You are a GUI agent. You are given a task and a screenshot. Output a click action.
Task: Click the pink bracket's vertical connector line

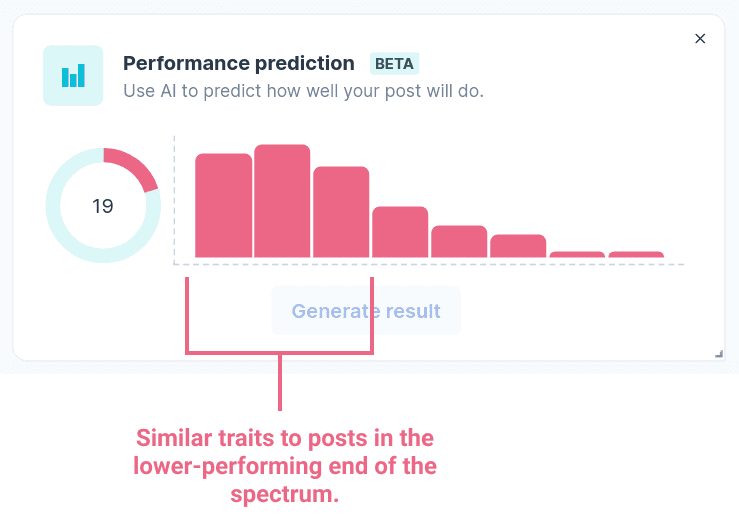tap(280, 382)
